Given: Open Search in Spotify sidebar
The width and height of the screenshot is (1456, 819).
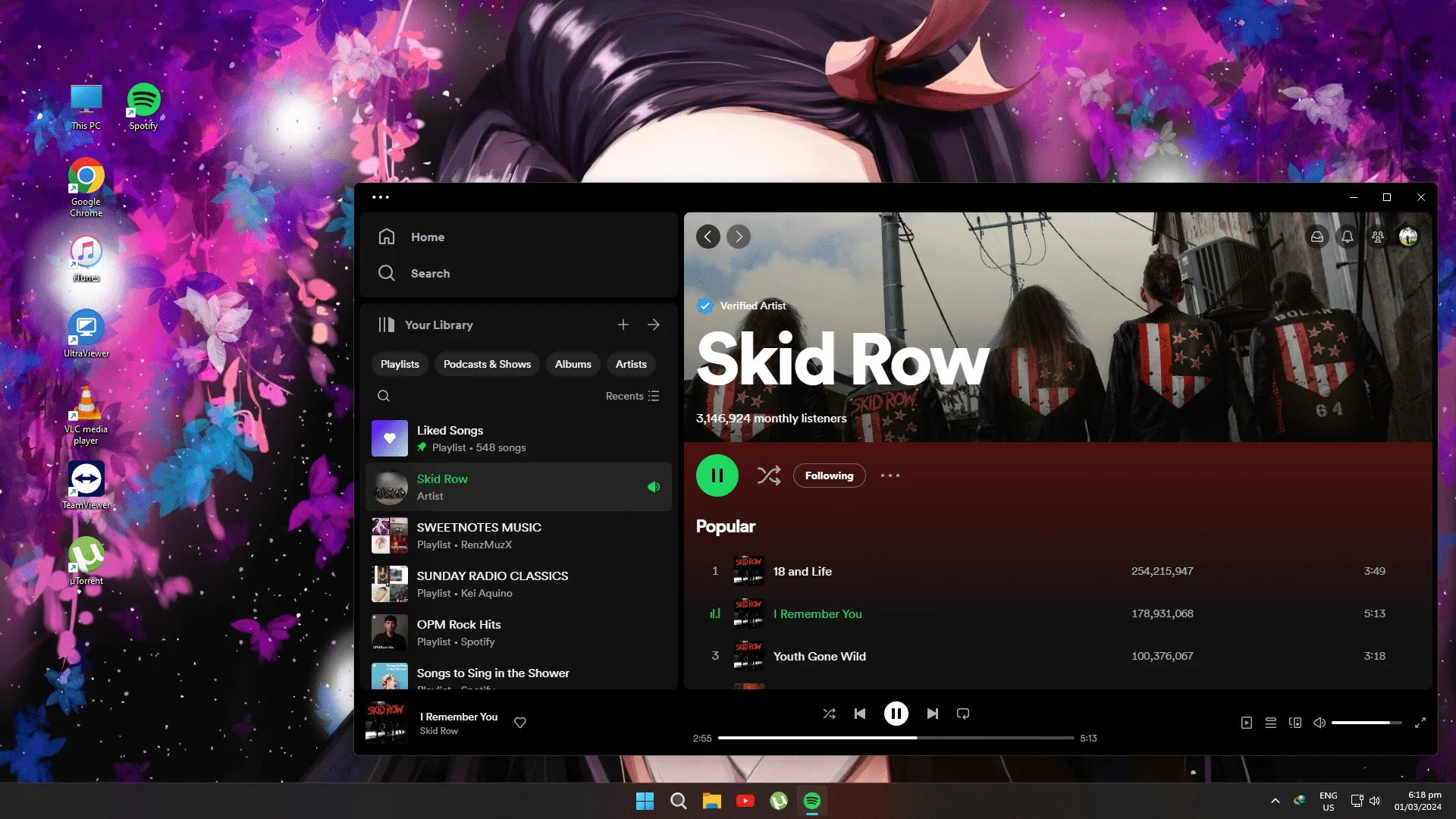Looking at the screenshot, I should 413,273.
